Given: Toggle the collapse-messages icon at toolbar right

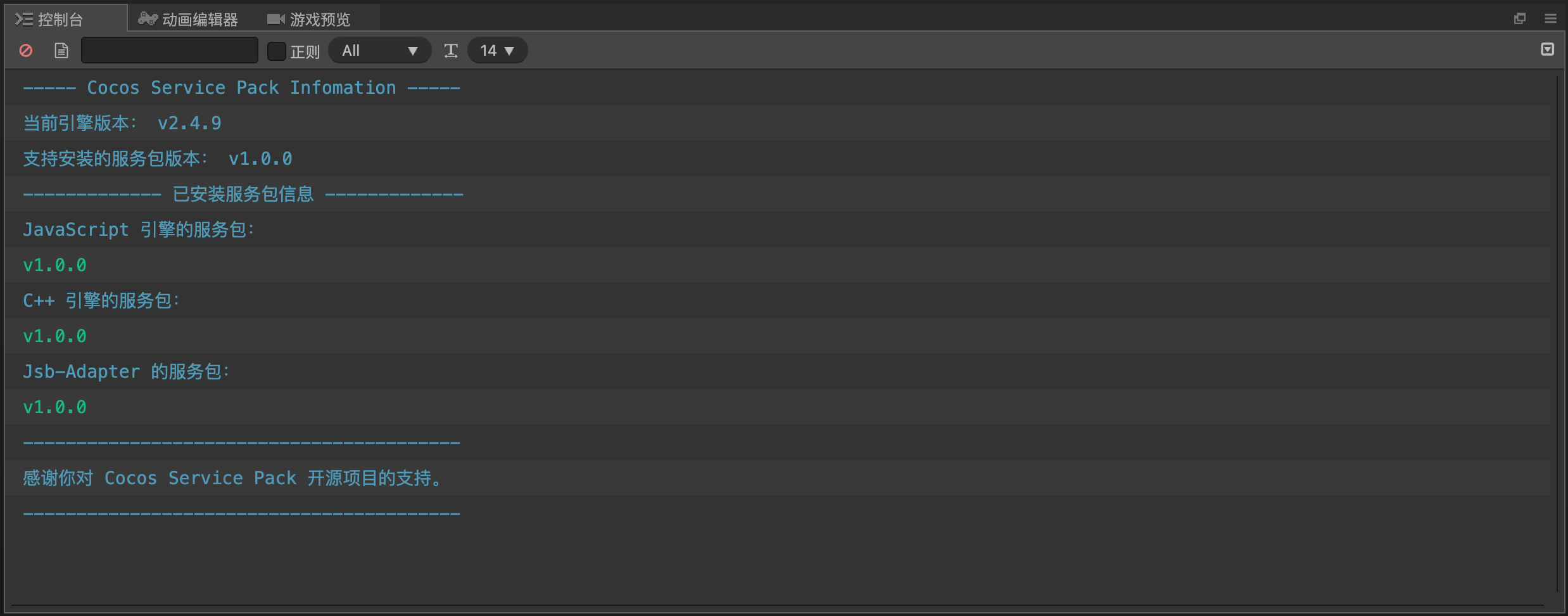Looking at the screenshot, I should pos(1547,49).
